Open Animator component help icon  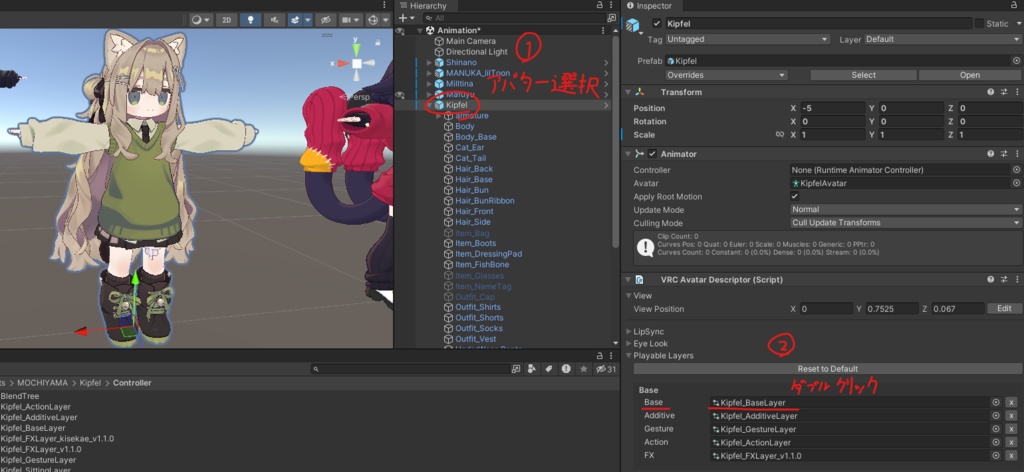pyautogui.click(x=991, y=154)
